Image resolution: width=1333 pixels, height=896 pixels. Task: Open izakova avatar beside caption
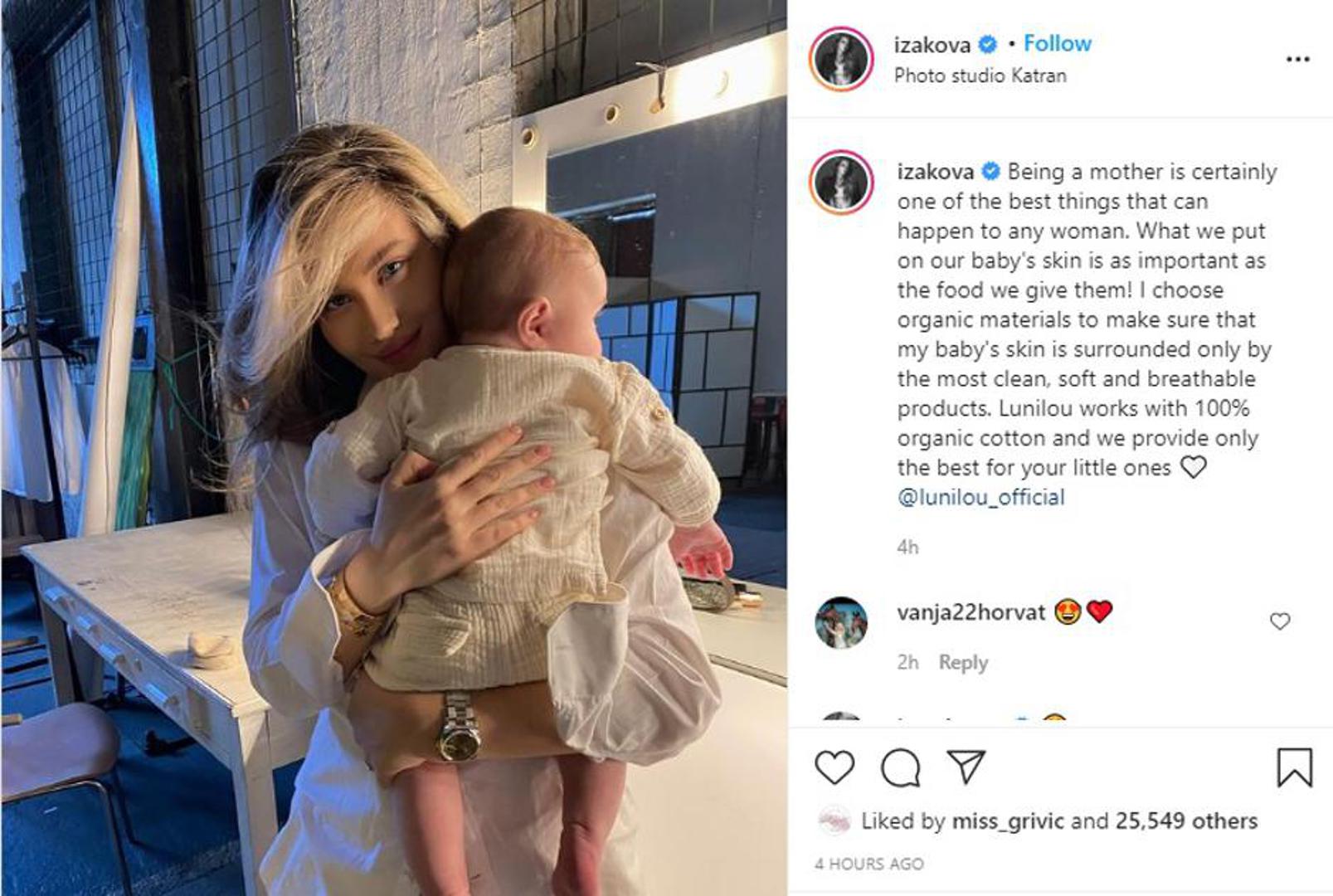click(x=841, y=182)
